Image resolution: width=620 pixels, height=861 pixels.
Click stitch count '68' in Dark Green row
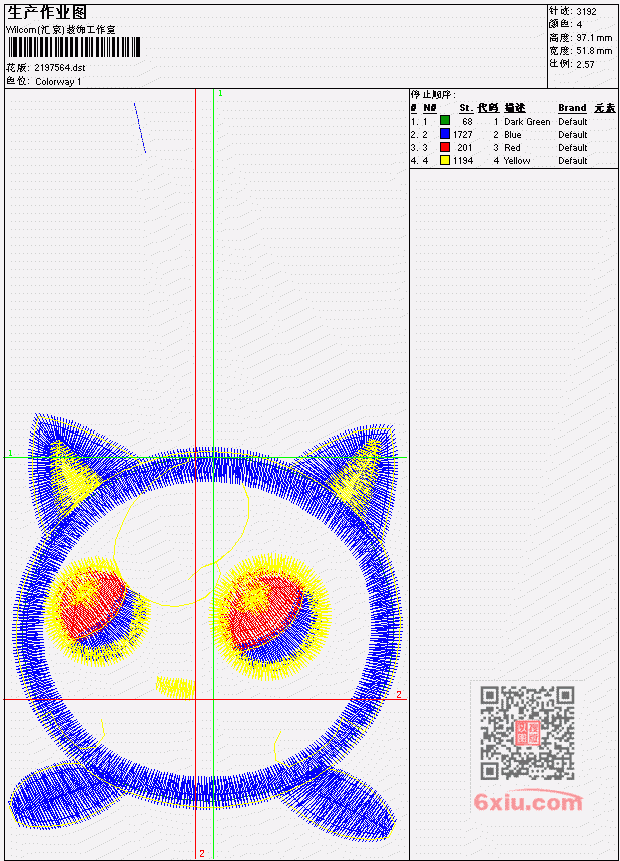(x=467, y=122)
